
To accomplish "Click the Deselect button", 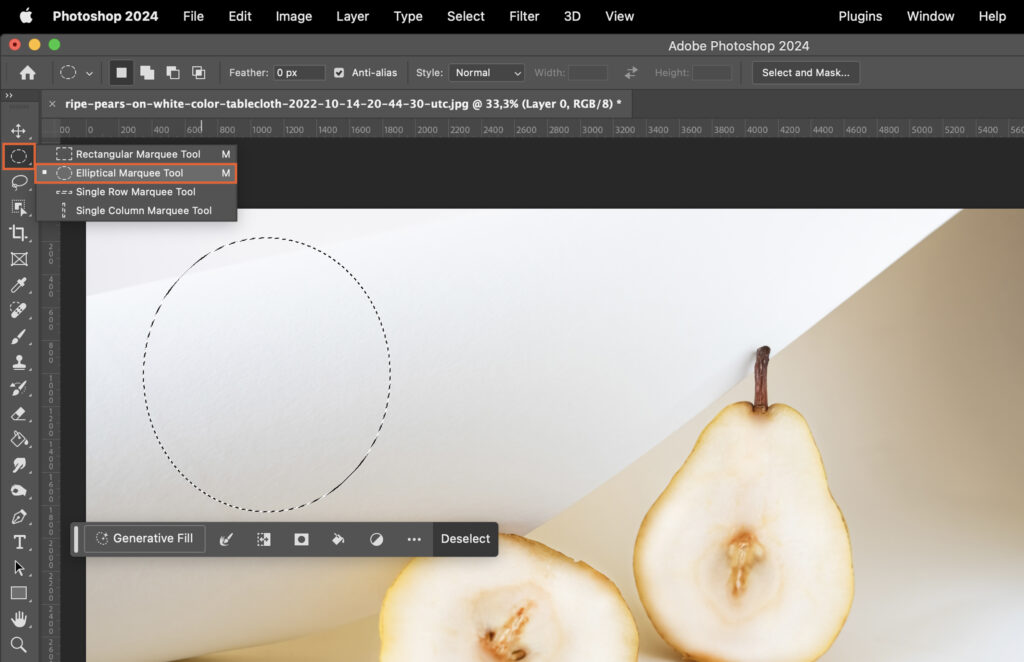I will coord(465,539).
